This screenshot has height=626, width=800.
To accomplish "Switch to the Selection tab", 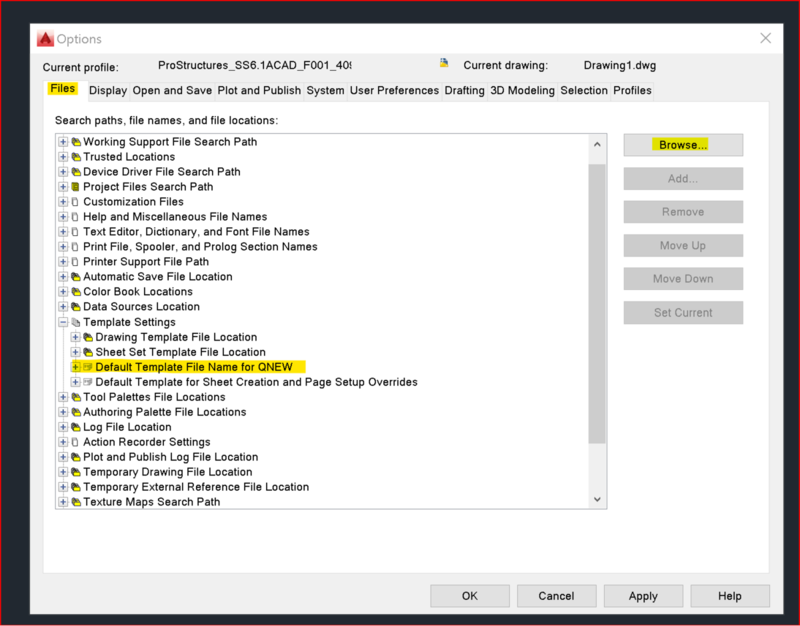I will [584, 91].
